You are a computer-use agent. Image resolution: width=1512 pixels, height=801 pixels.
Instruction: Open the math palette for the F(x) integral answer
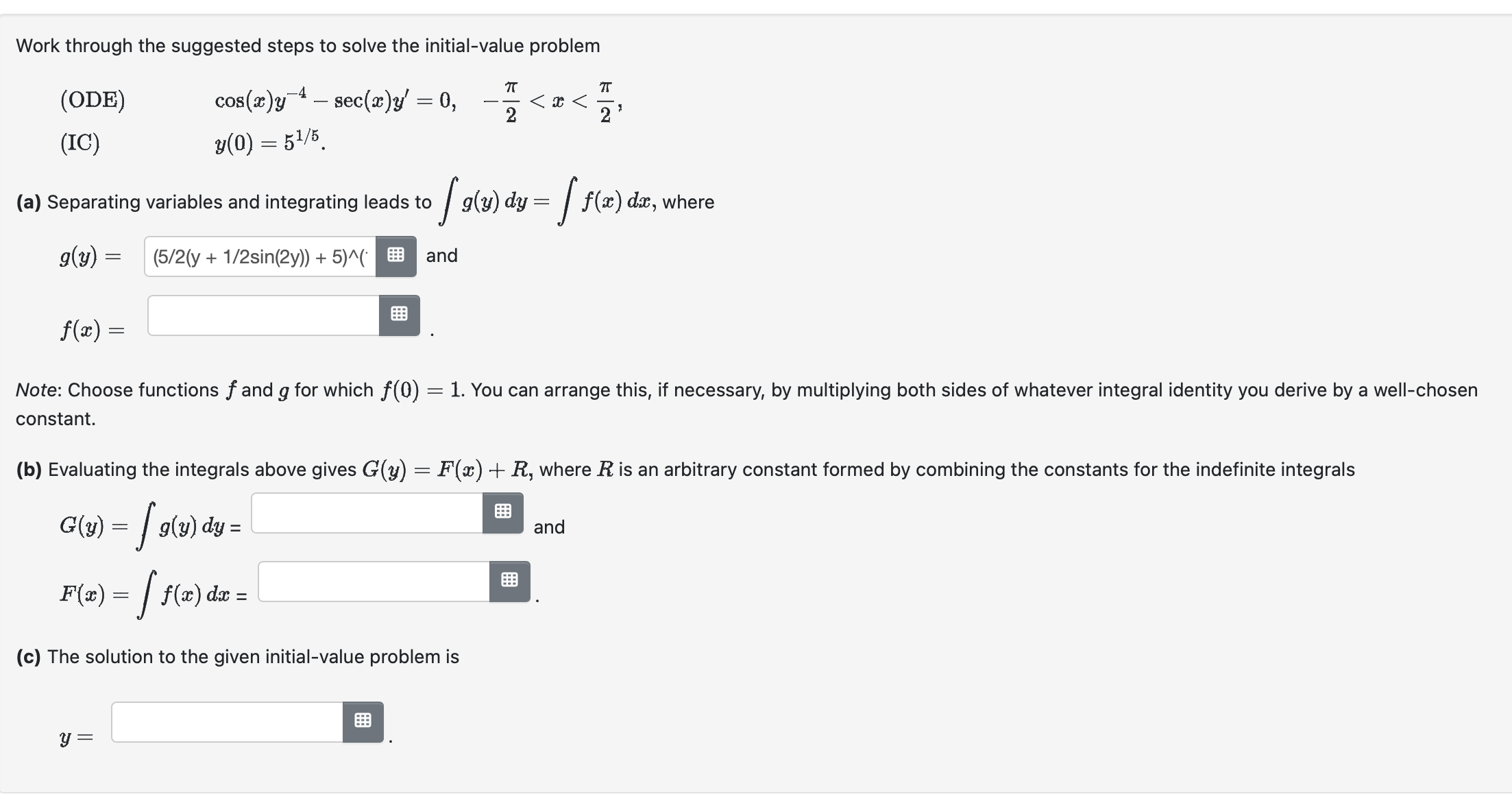coord(510,580)
